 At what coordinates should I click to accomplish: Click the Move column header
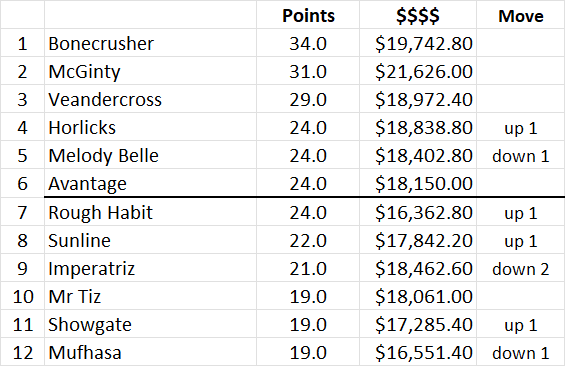(x=521, y=15)
